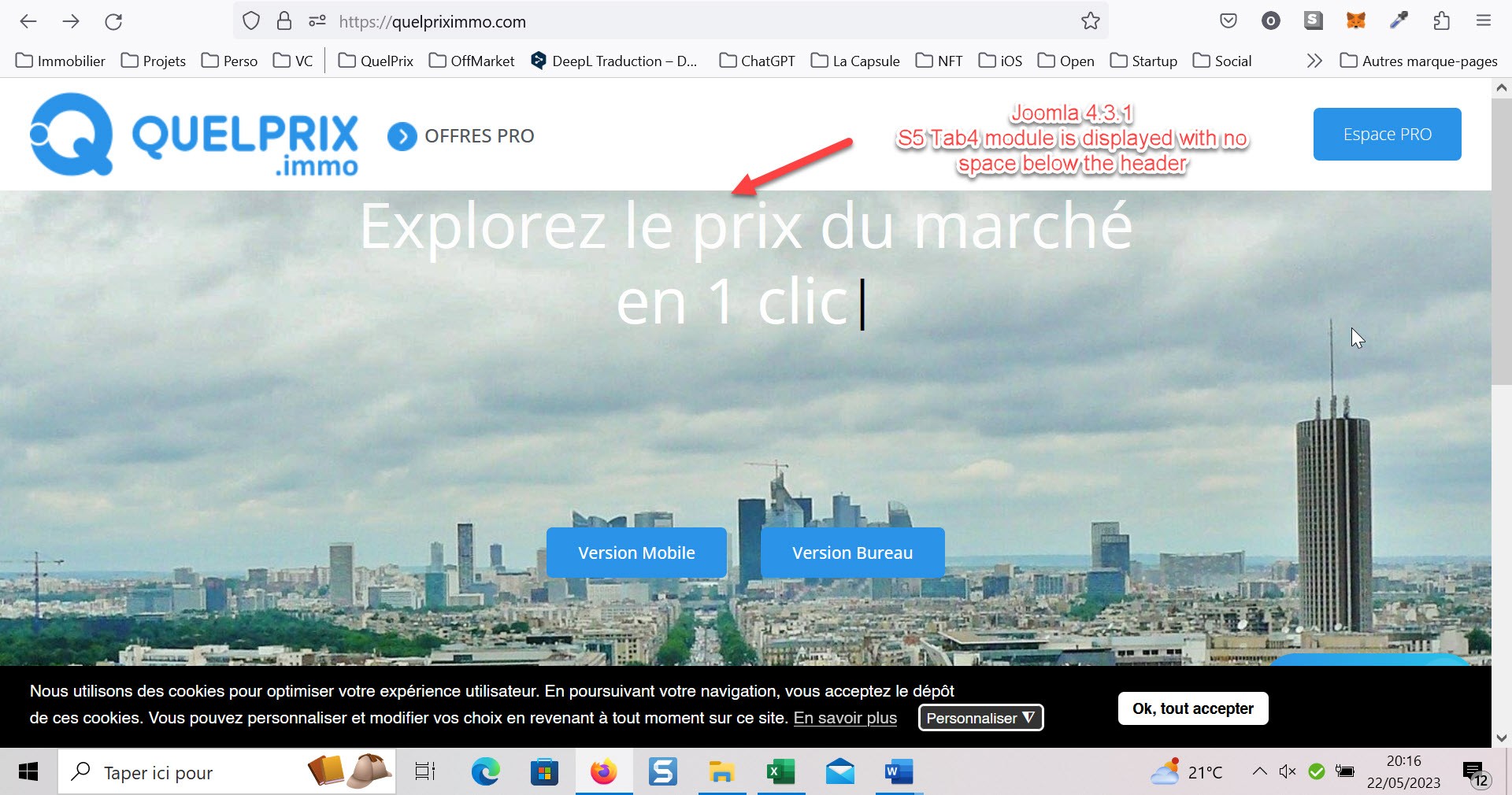Open the site permissions icon in address bar
The width and height of the screenshot is (1512, 795).
317,21
